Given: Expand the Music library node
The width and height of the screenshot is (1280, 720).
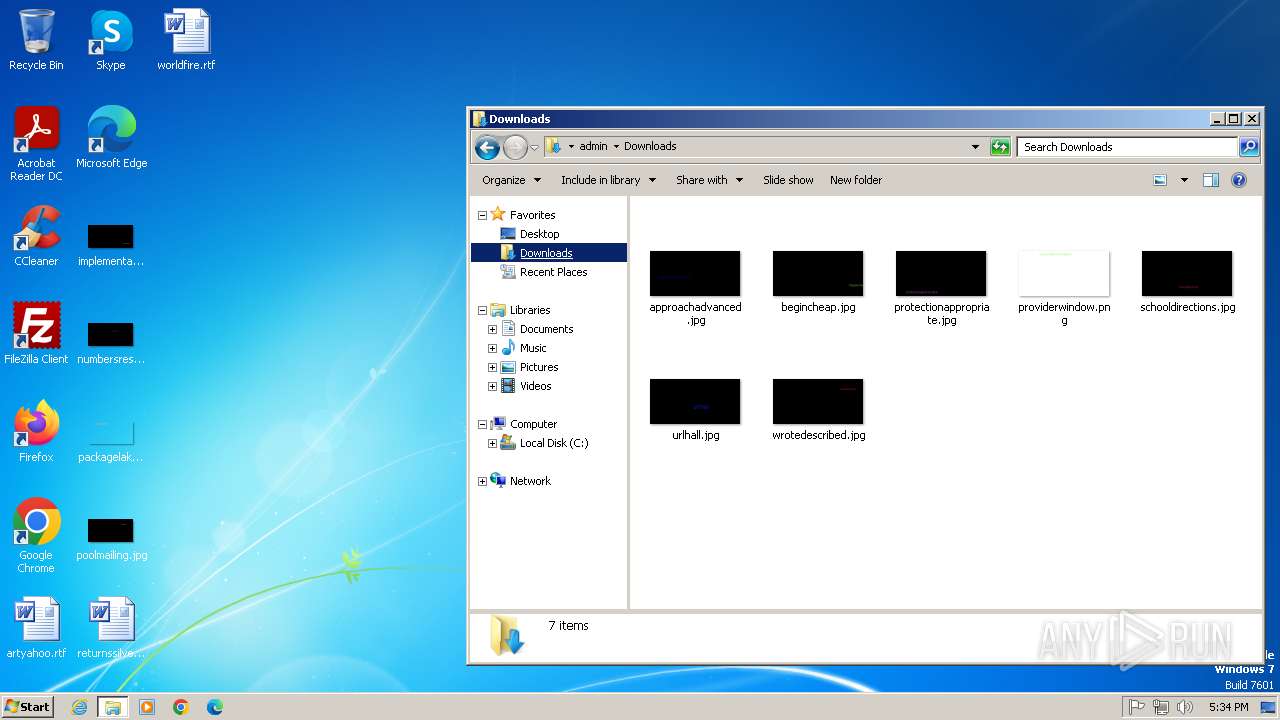Looking at the screenshot, I should tap(492, 348).
